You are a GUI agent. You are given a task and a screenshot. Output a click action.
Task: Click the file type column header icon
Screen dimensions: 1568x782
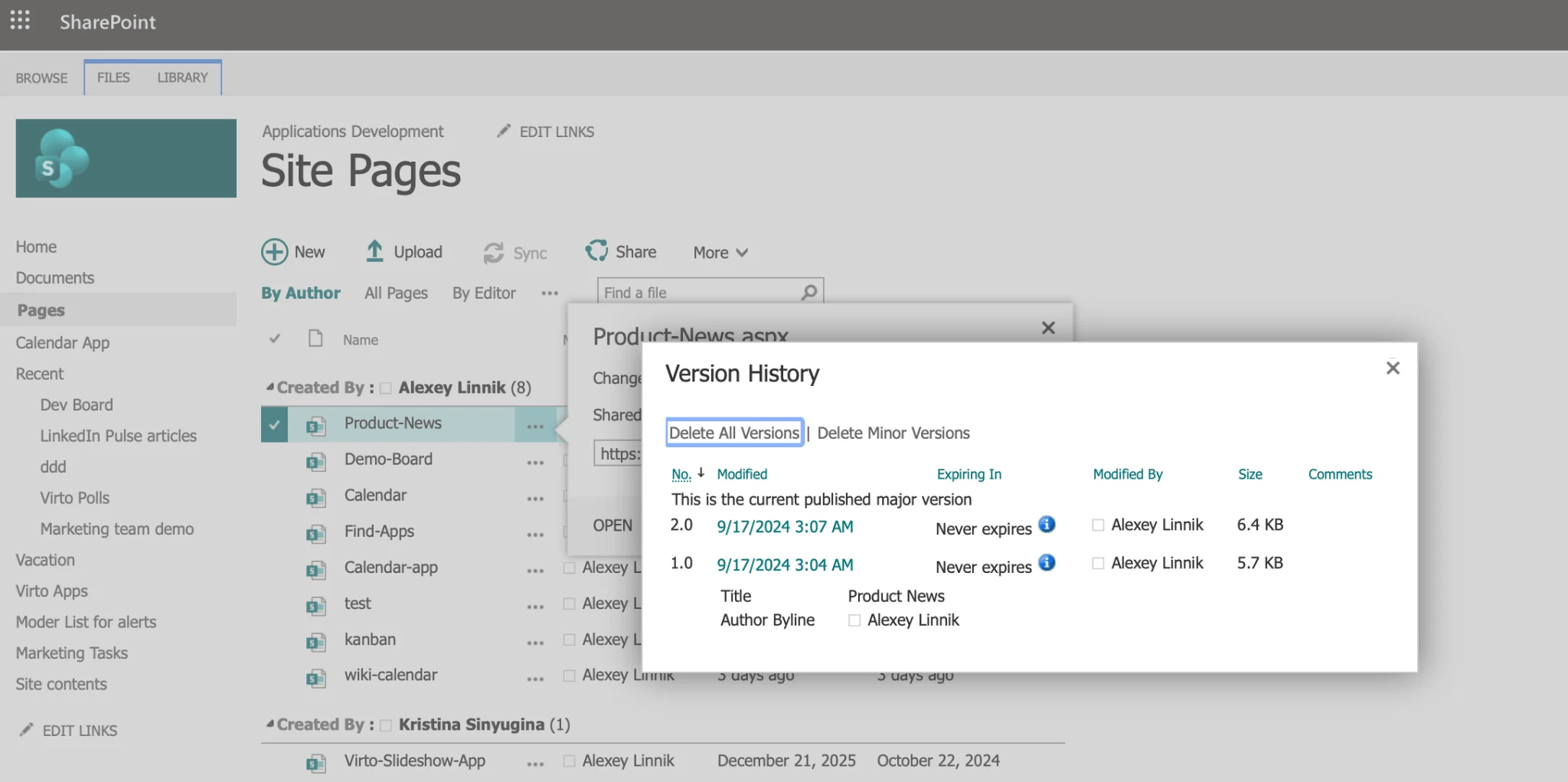click(315, 339)
